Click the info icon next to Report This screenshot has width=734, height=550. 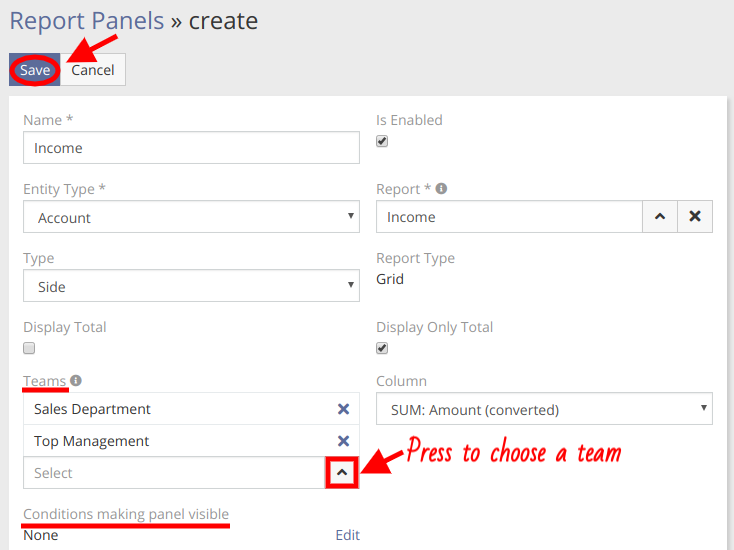(442, 188)
